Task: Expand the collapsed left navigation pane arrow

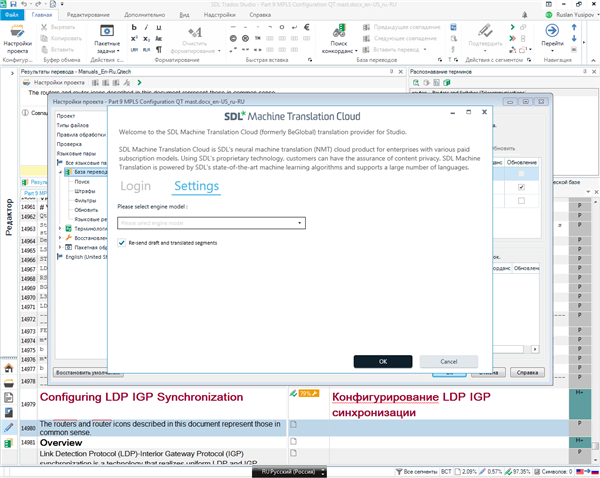Action: click(x=12, y=73)
